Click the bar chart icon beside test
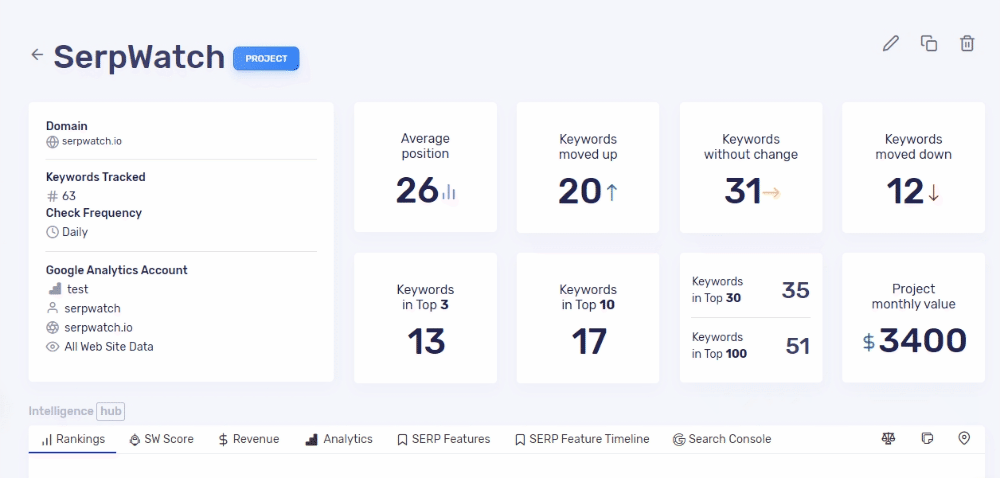Viewport: 1000px width, 478px height. coord(54,289)
